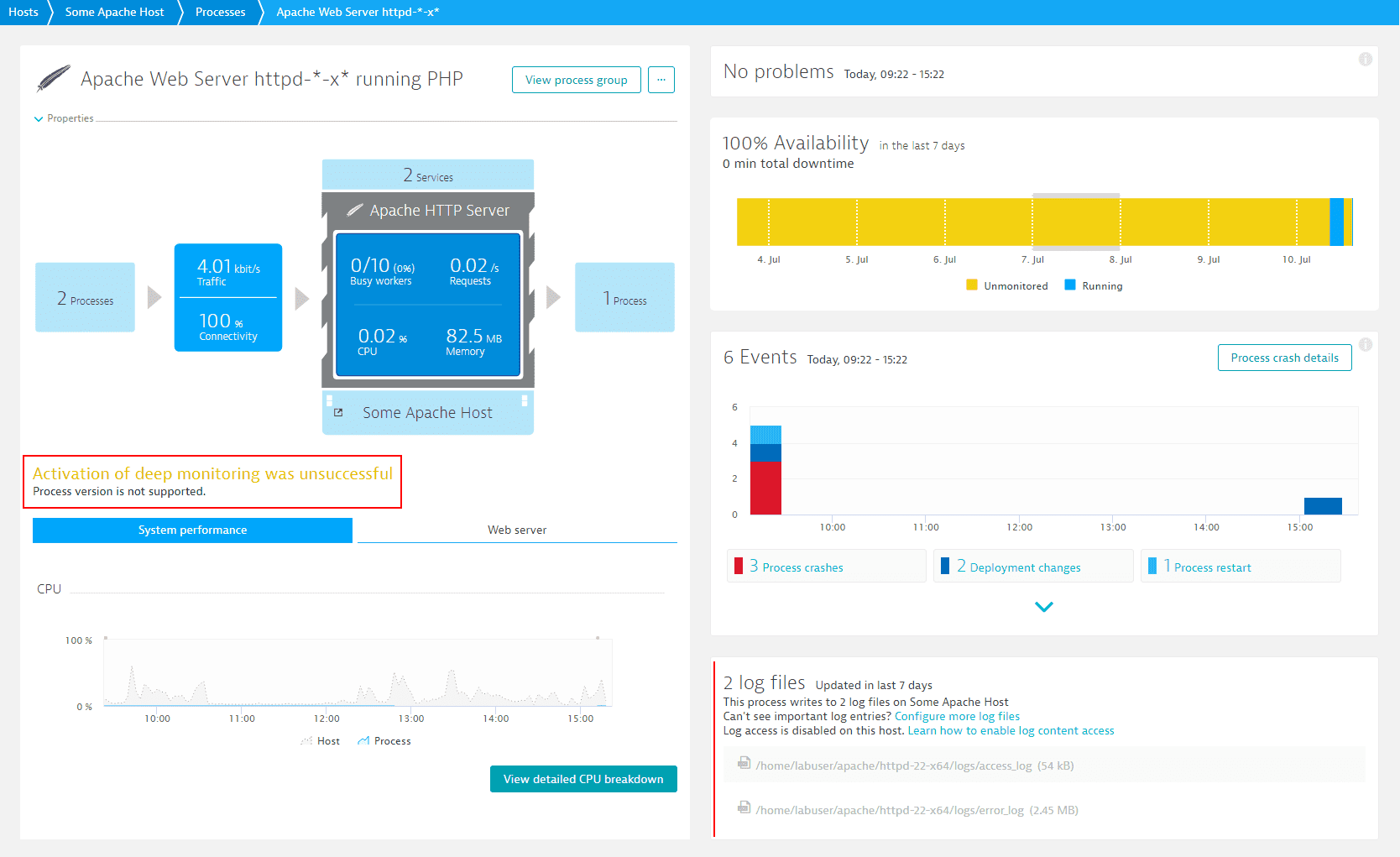Click '100% Availability' heading
1400x857 pixels.
pos(796,143)
